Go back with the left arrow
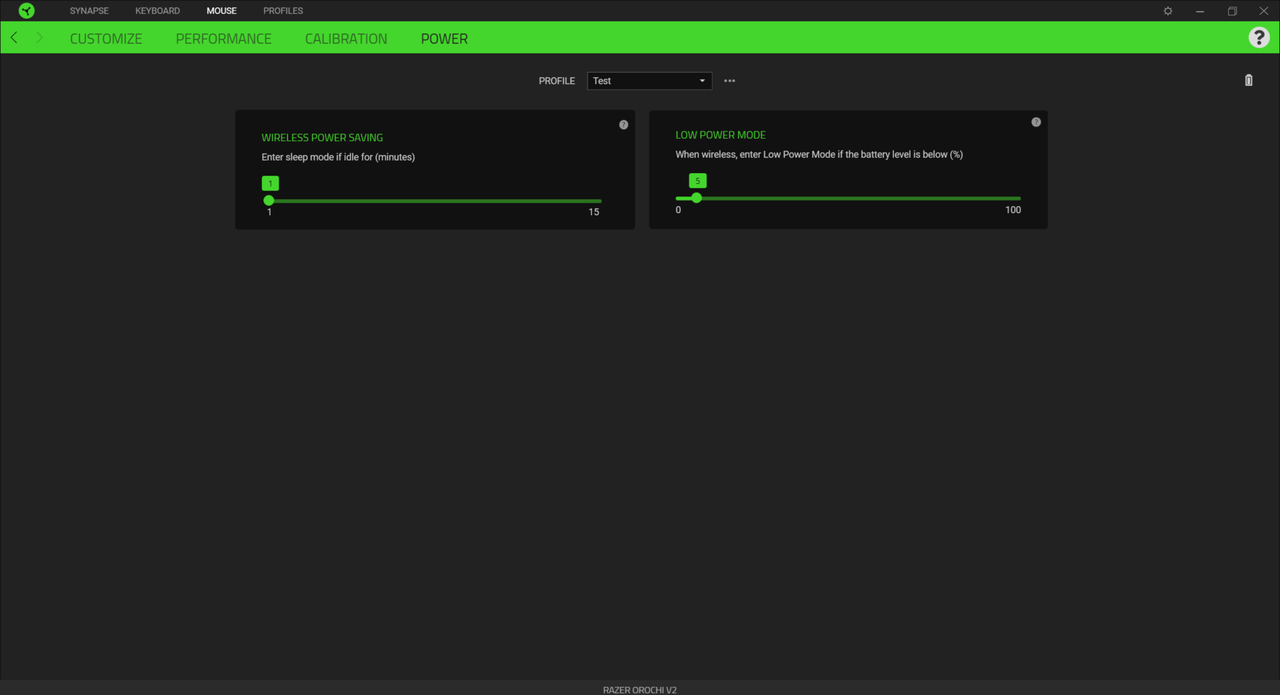1280x695 pixels. pyautogui.click(x=14, y=38)
